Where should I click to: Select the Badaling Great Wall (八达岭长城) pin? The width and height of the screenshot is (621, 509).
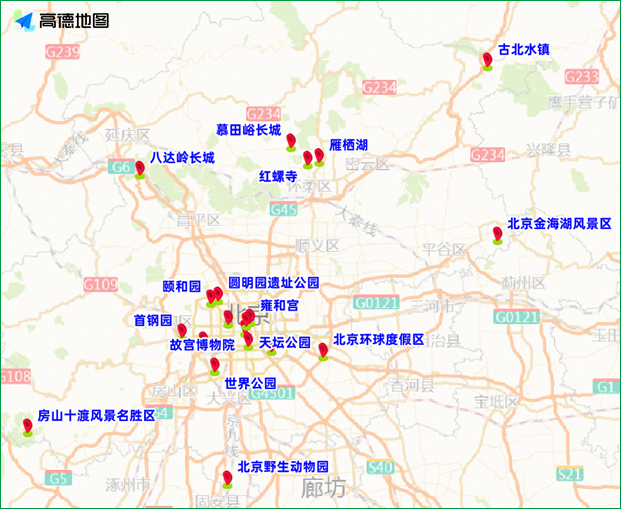tap(140, 168)
